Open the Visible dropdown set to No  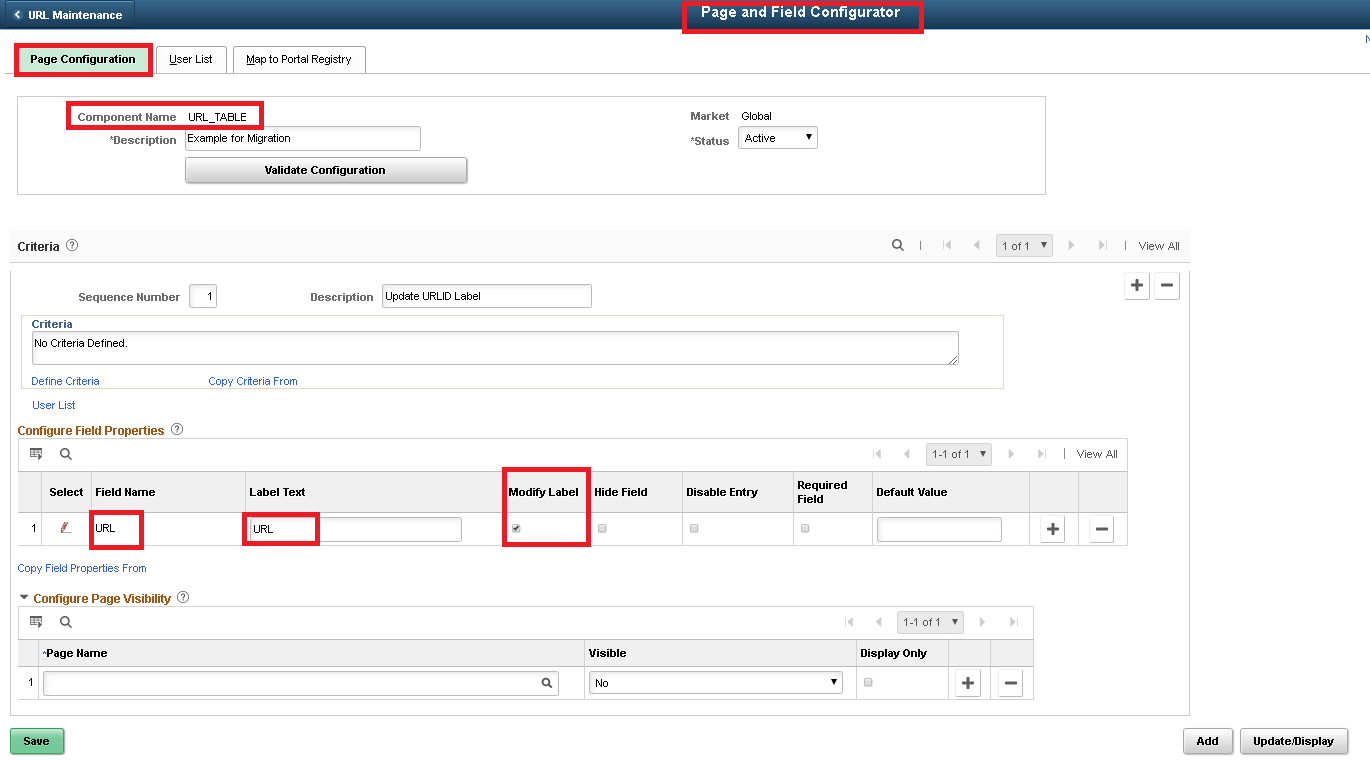715,682
